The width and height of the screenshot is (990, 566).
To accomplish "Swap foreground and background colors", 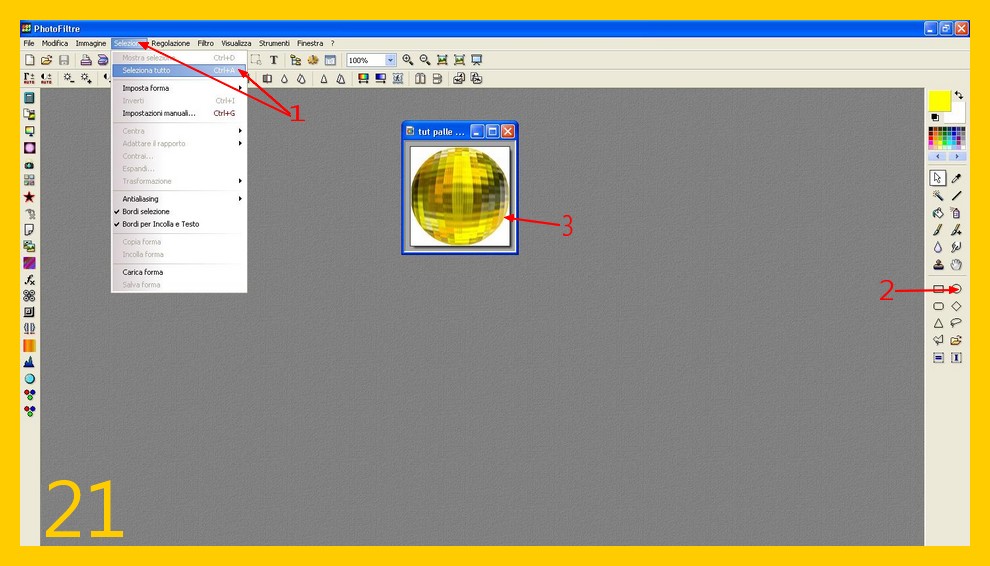I will point(959,95).
